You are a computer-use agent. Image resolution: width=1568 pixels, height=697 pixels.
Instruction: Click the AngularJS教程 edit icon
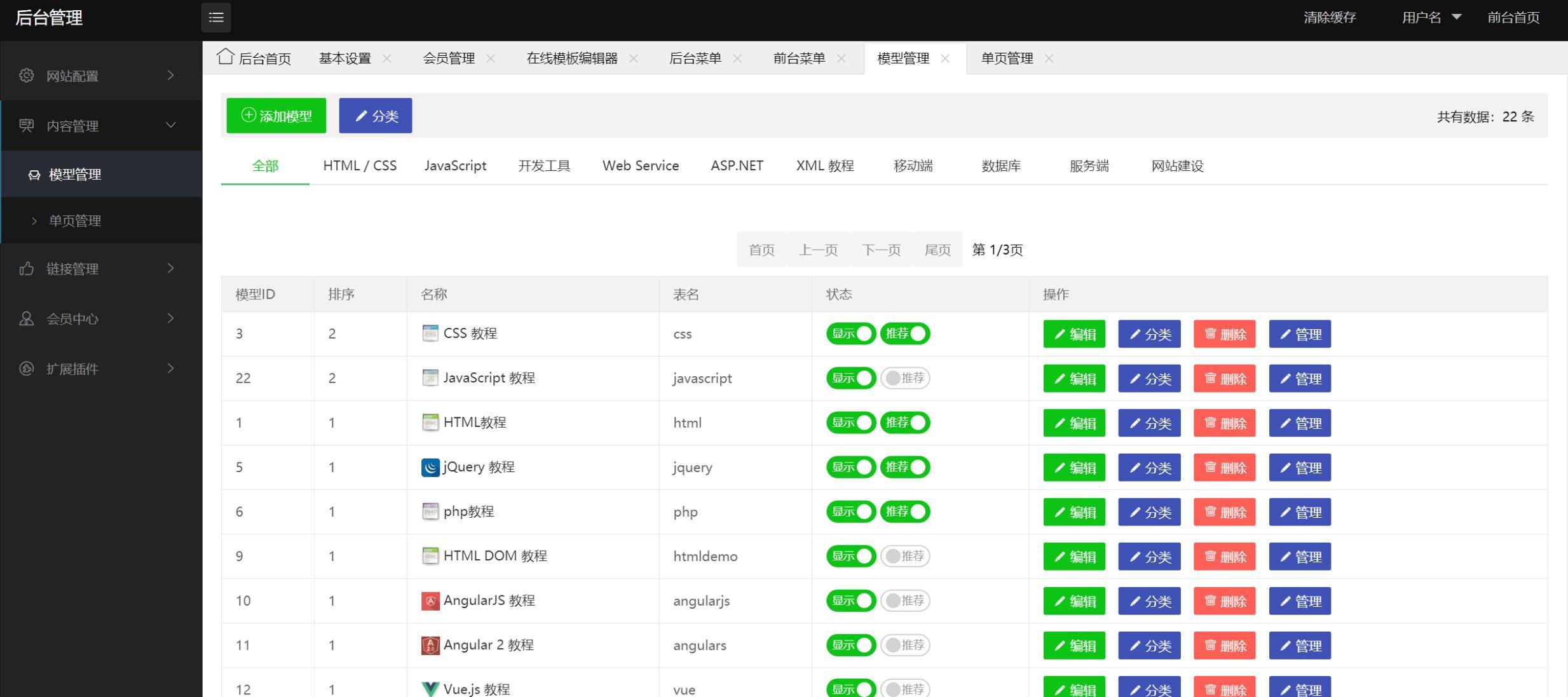tap(1075, 600)
